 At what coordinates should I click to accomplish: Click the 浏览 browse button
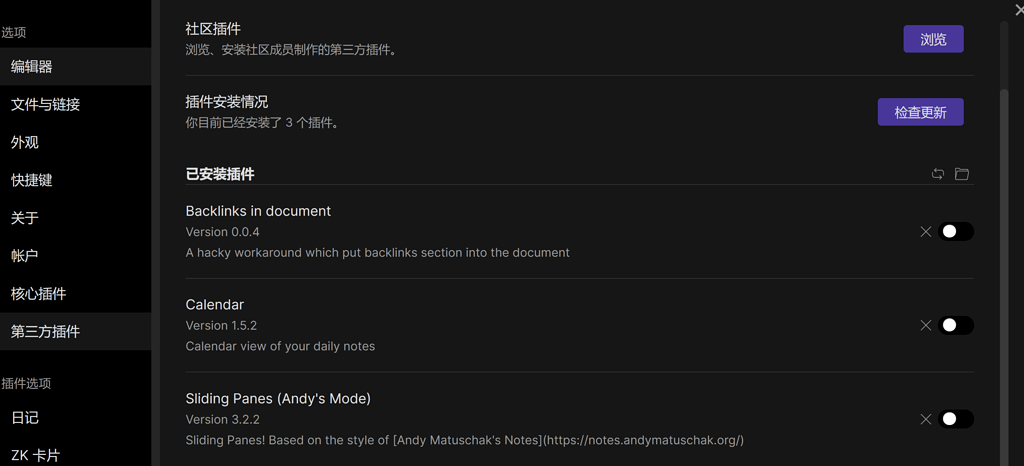[x=933, y=39]
